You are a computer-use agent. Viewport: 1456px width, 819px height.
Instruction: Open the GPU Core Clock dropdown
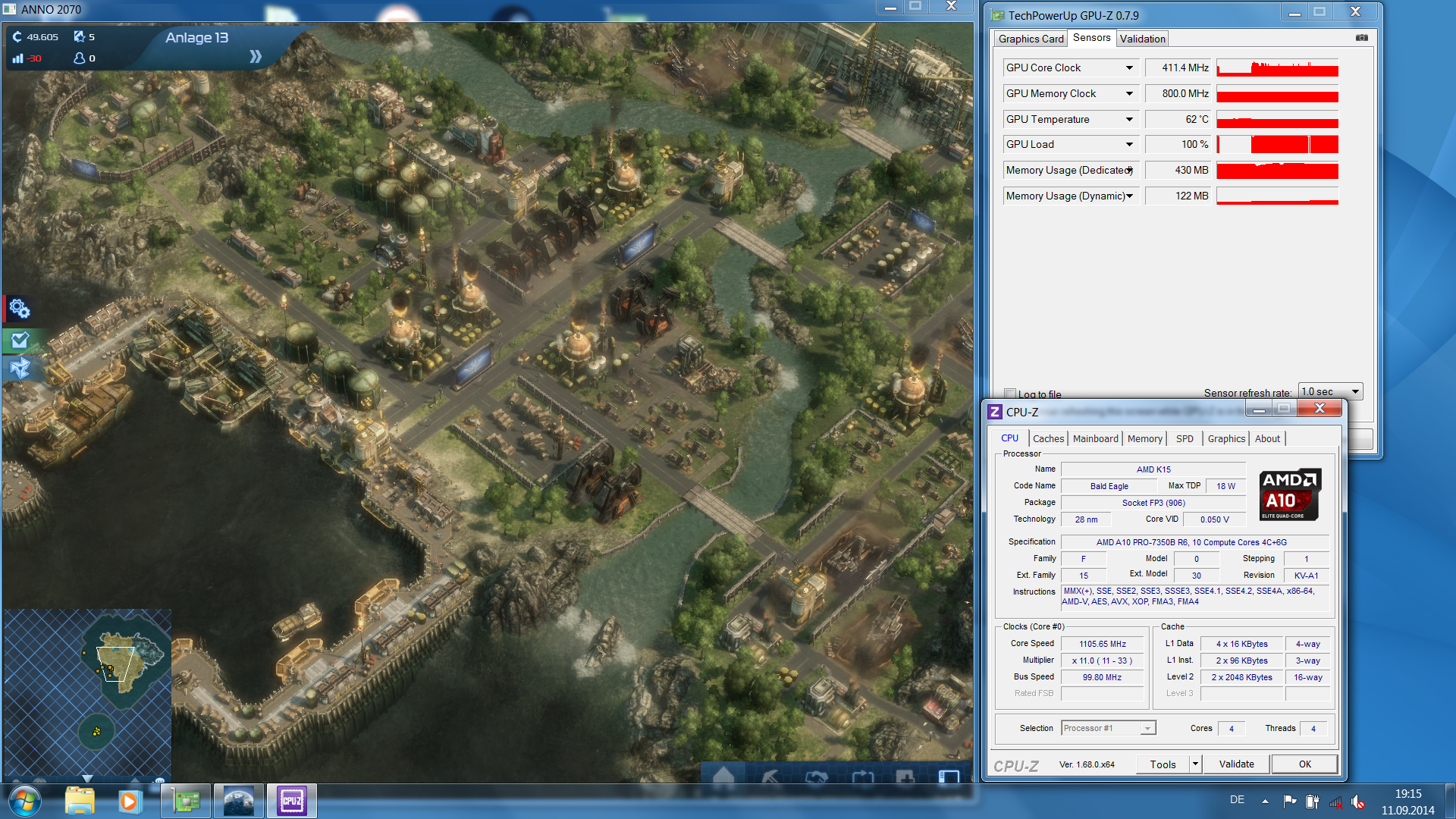(1129, 68)
